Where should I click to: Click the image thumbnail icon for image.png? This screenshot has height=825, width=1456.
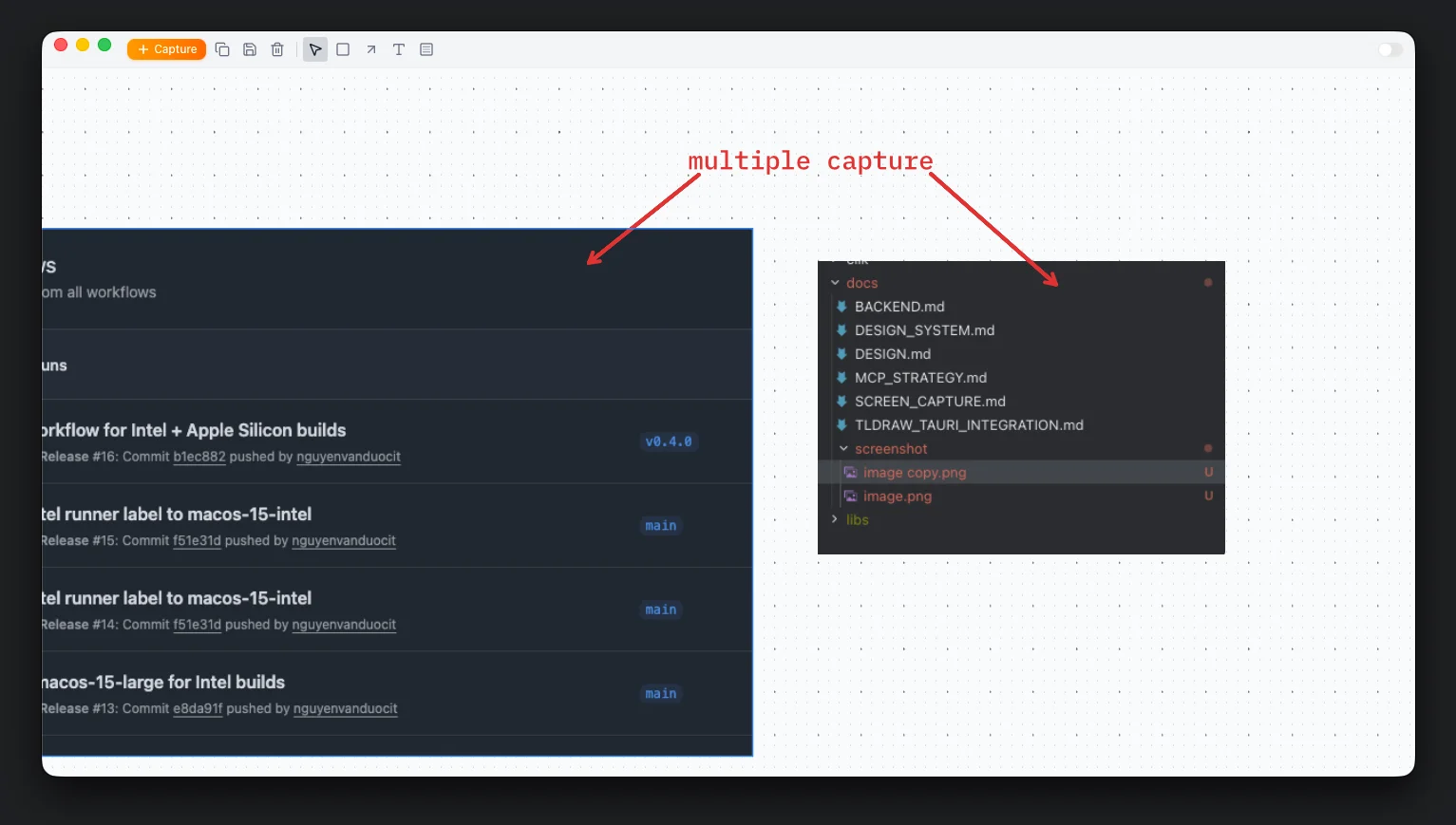[x=850, y=496]
